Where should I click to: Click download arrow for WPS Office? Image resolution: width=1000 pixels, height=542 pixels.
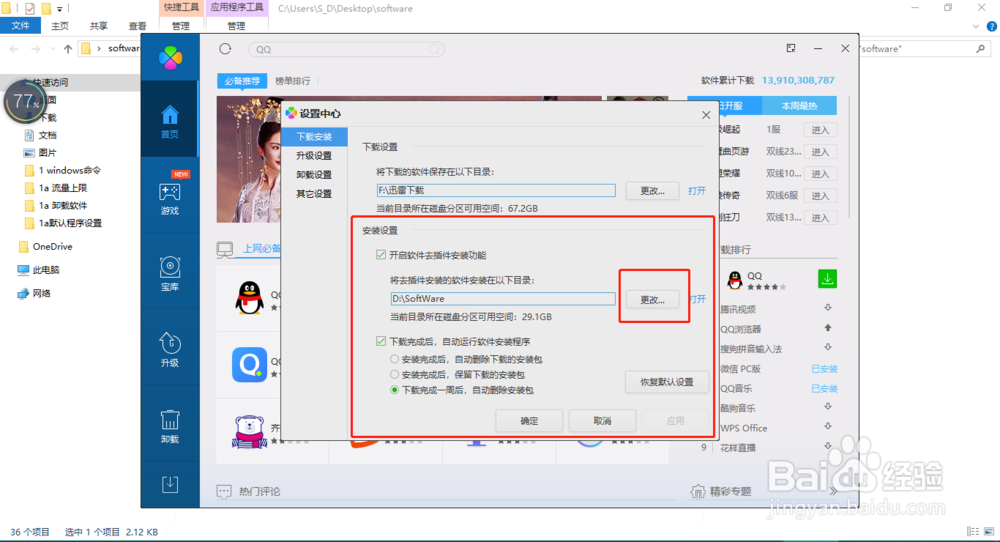(x=827, y=427)
